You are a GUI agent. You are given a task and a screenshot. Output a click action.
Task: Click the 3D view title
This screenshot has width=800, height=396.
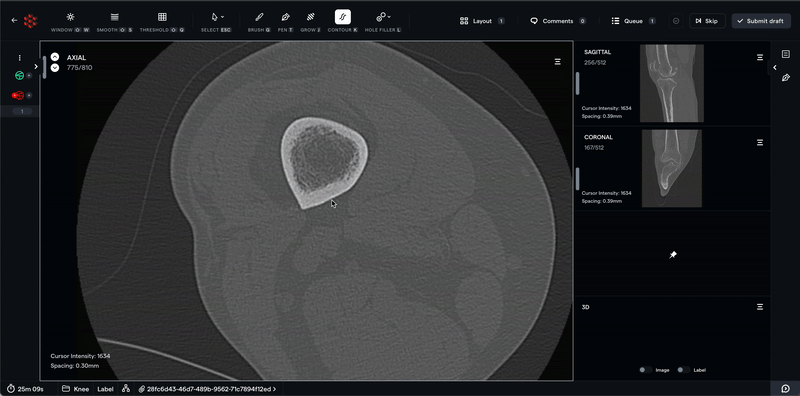(x=586, y=307)
